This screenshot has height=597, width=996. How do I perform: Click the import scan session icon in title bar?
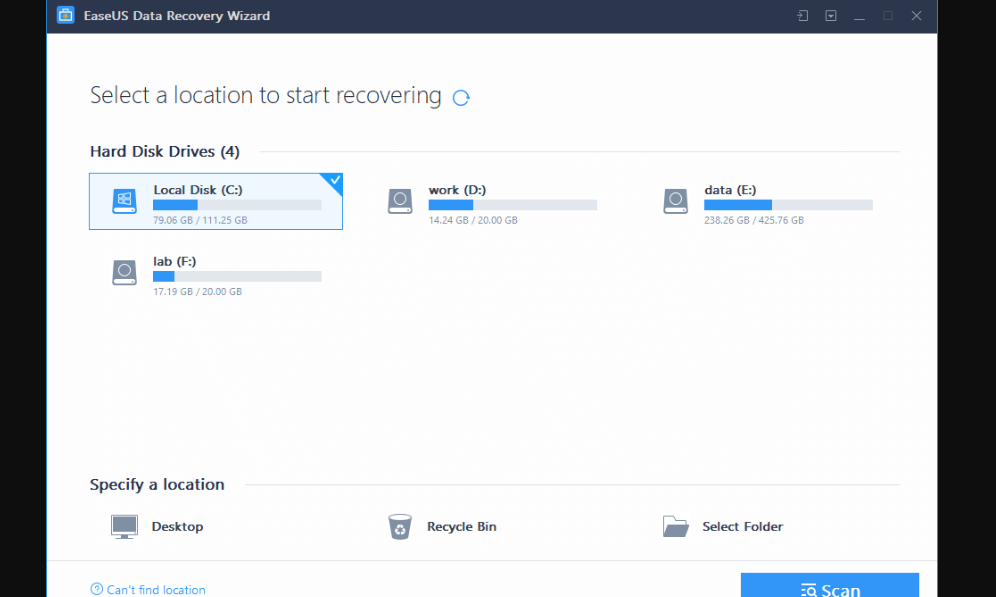[802, 16]
